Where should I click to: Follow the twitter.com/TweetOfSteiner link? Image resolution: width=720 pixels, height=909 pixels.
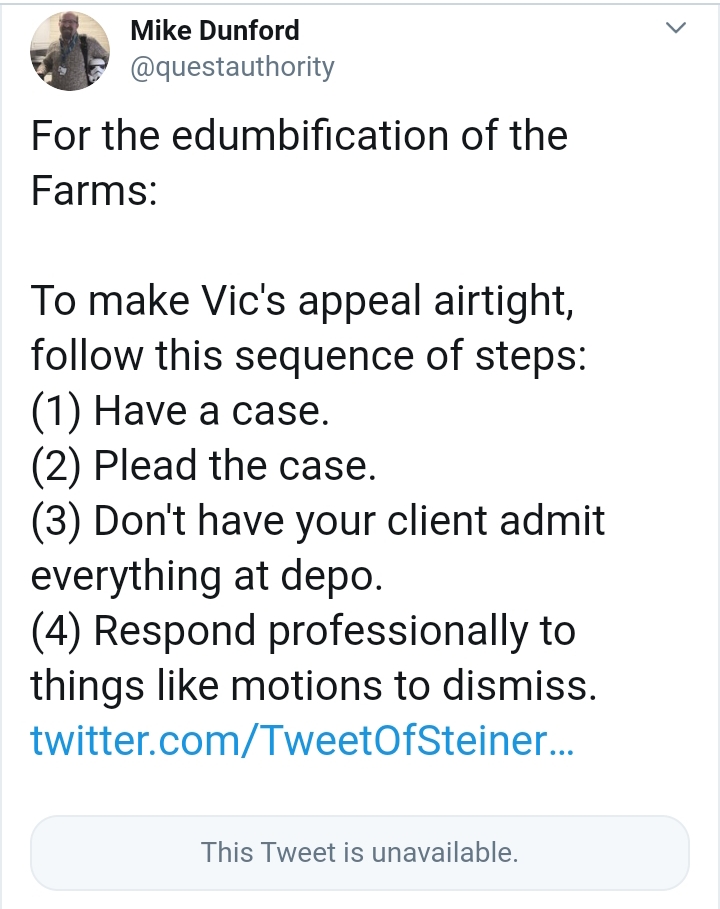pyautogui.click(x=302, y=740)
